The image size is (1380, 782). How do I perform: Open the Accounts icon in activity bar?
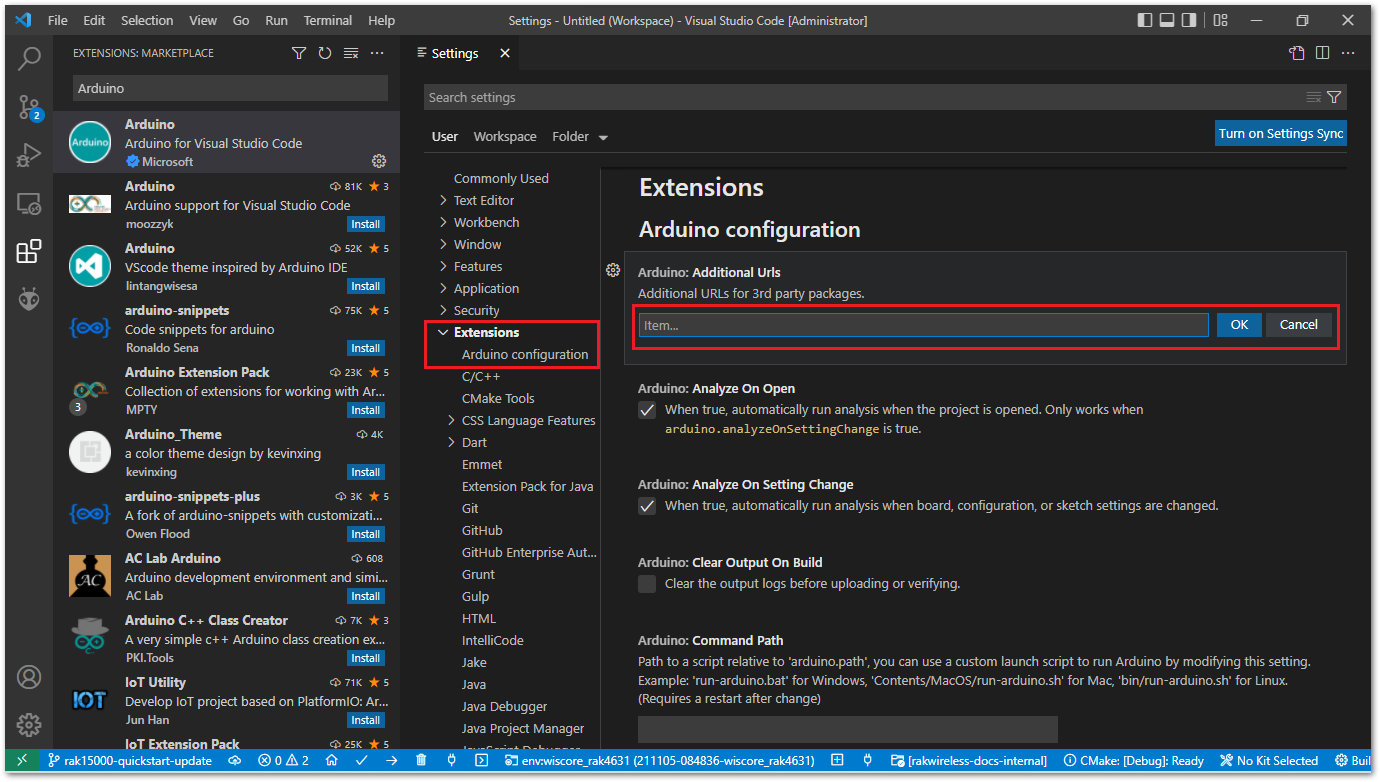click(29, 678)
